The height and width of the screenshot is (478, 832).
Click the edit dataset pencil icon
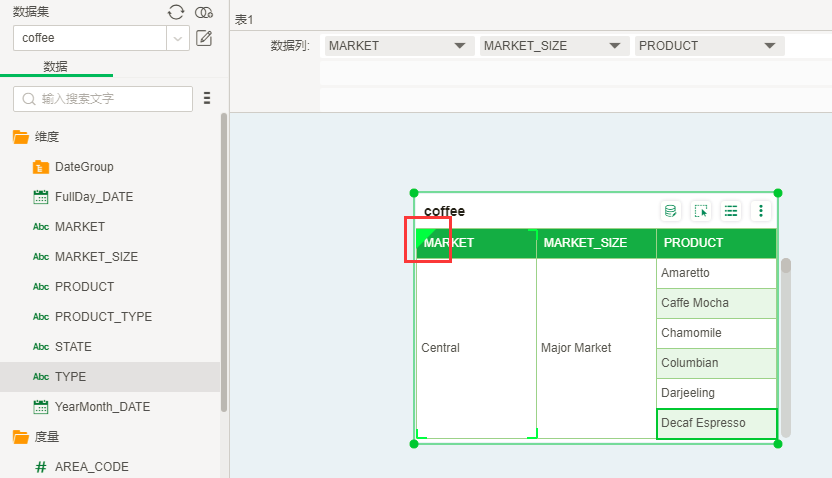tap(204, 38)
